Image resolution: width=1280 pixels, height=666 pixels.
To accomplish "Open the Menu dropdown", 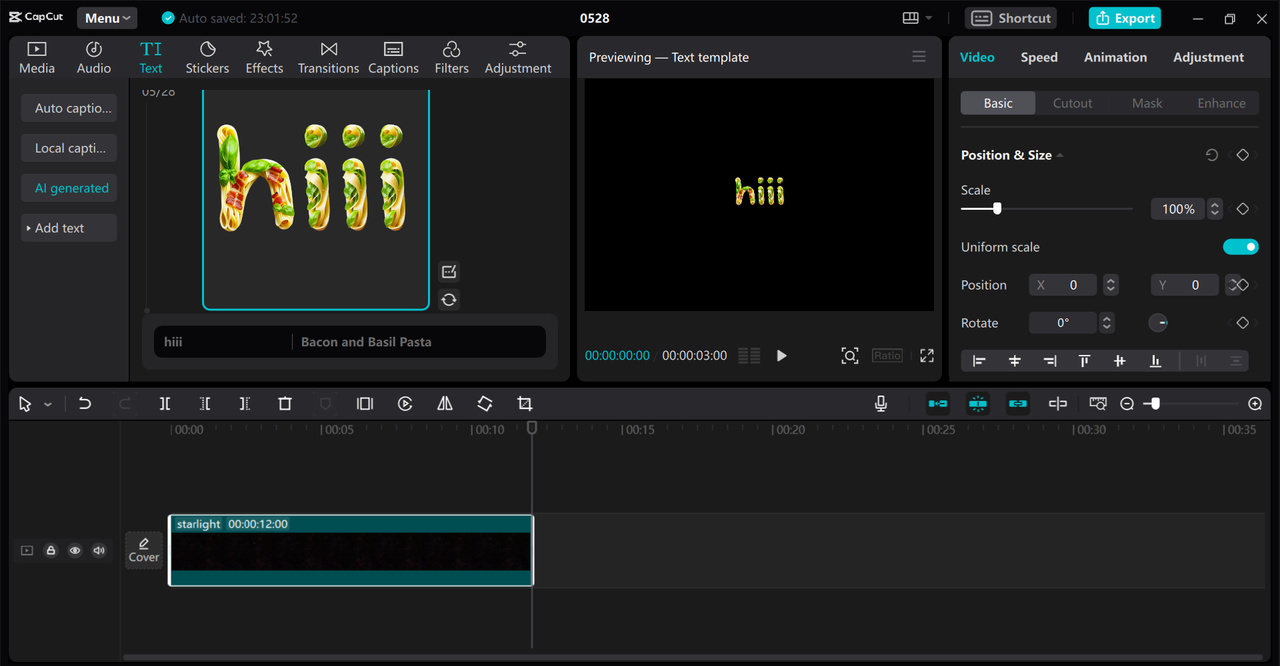I will click(x=107, y=18).
